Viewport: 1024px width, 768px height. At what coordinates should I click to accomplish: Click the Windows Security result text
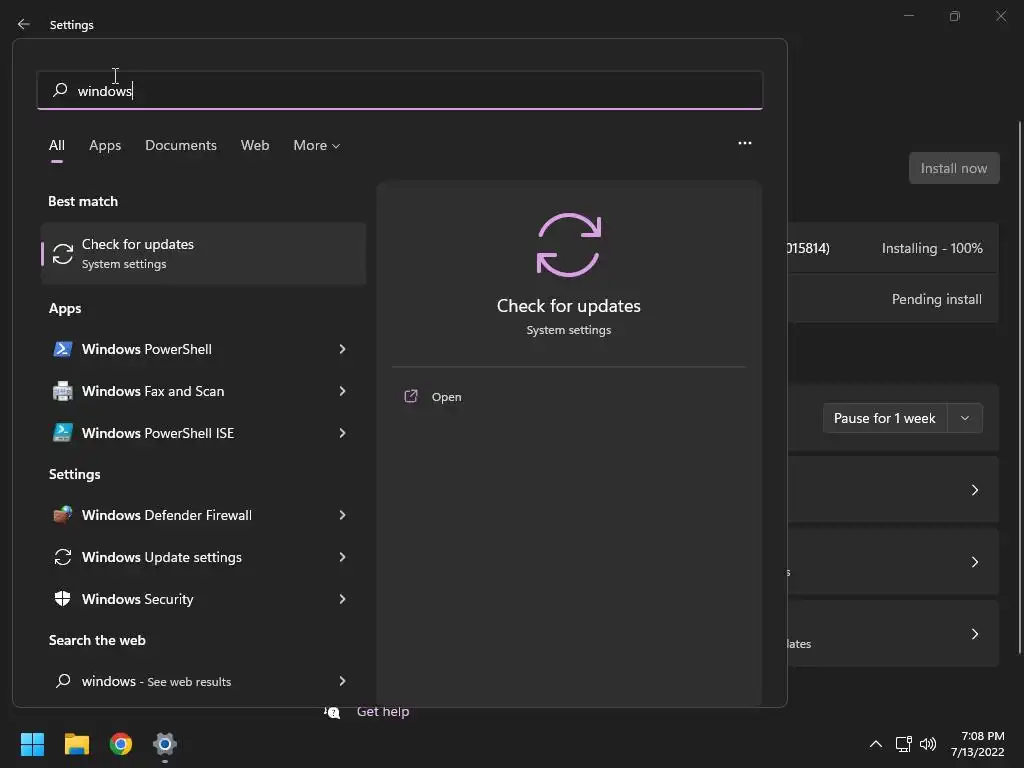(x=137, y=599)
